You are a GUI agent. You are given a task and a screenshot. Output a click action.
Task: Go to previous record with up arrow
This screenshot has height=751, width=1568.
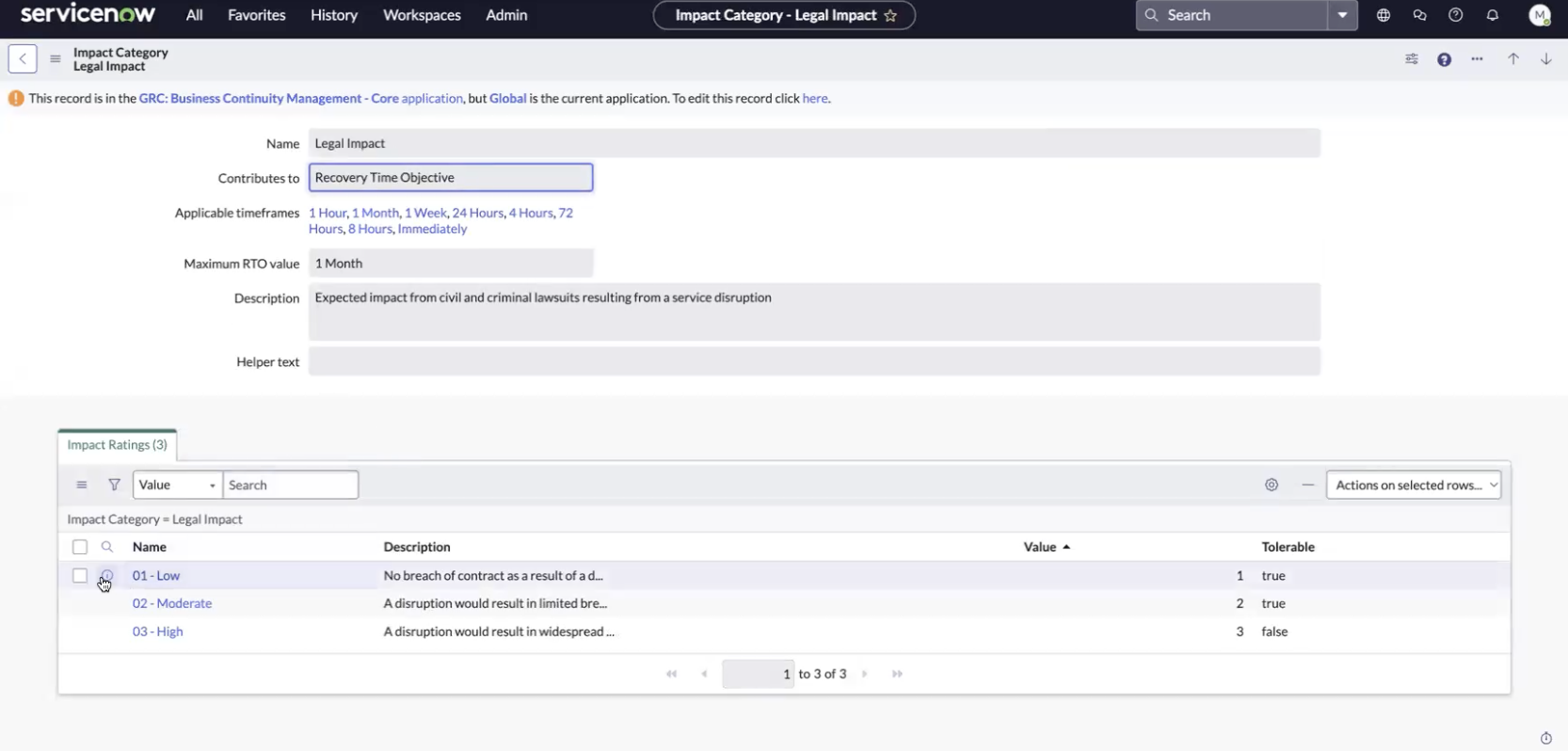tap(1513, 59)
